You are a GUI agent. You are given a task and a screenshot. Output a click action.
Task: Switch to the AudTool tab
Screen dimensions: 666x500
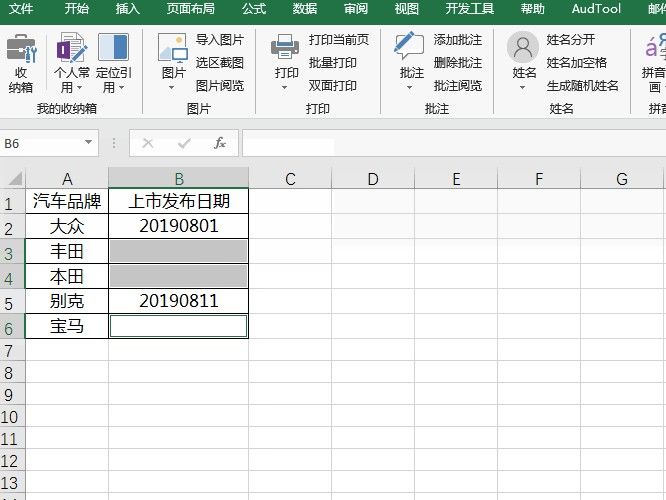tap(596, 8)
